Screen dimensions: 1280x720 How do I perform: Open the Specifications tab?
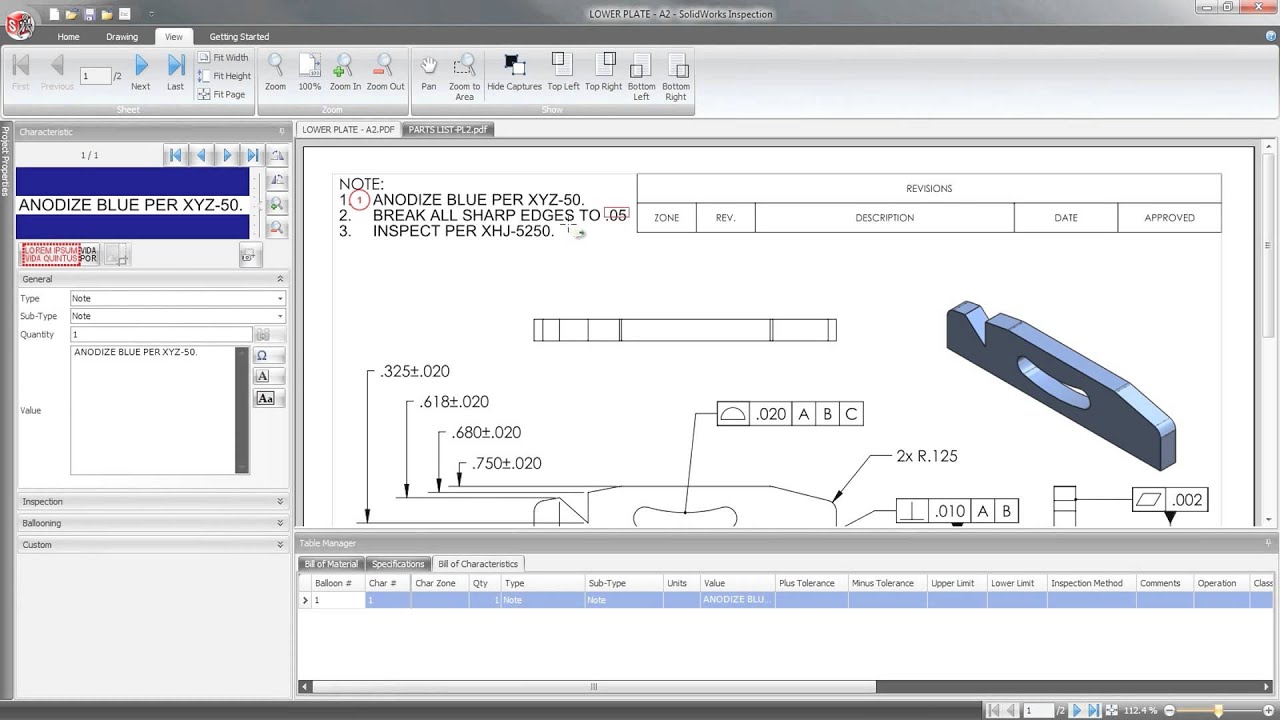coord(398,564)
